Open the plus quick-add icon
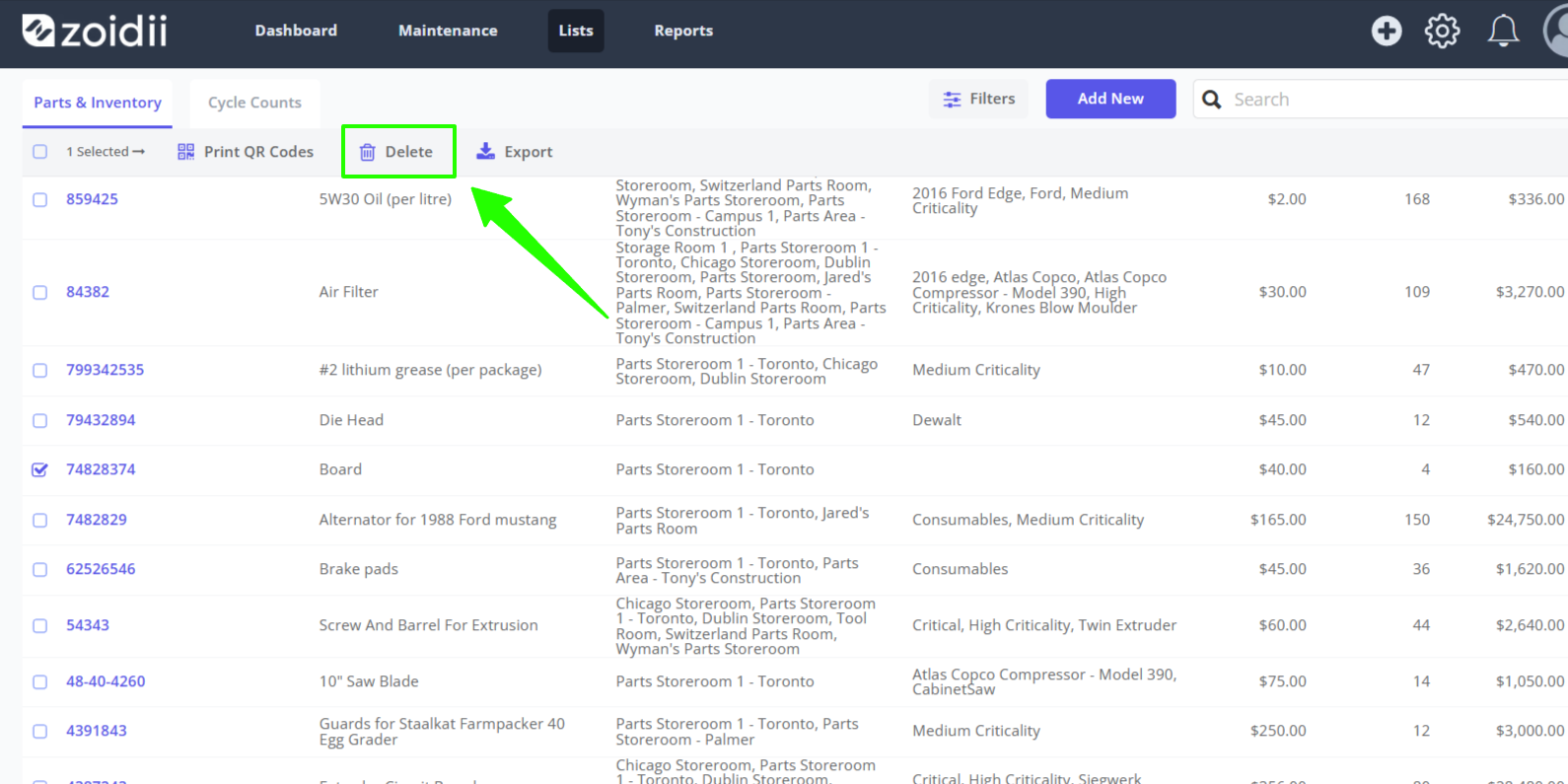Image resolution: width=1568 pixels, height=784 pixels. tap(1387, 31)
